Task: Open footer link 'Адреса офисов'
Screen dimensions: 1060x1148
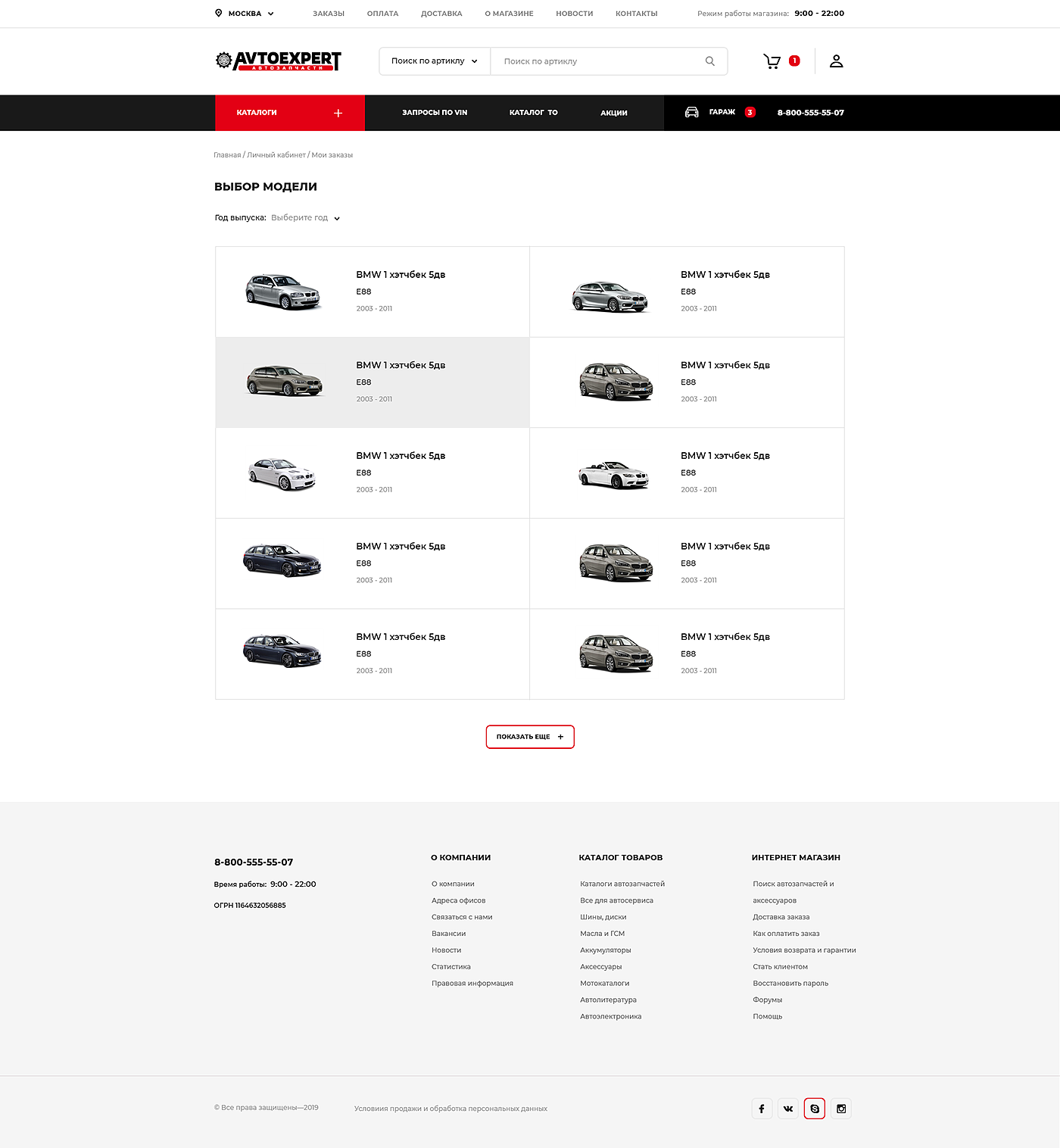Action: (459, 900)
